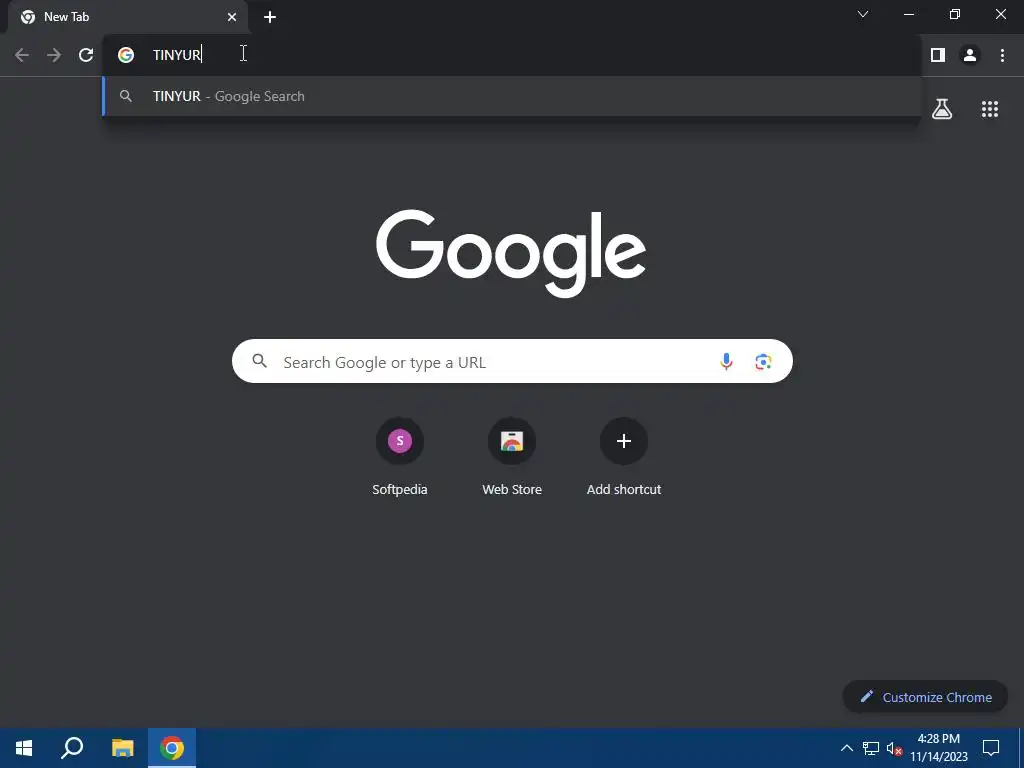Click the muted volume tray icon
1024x768 pixels.
pyautogui.click(x=894, y=748)
